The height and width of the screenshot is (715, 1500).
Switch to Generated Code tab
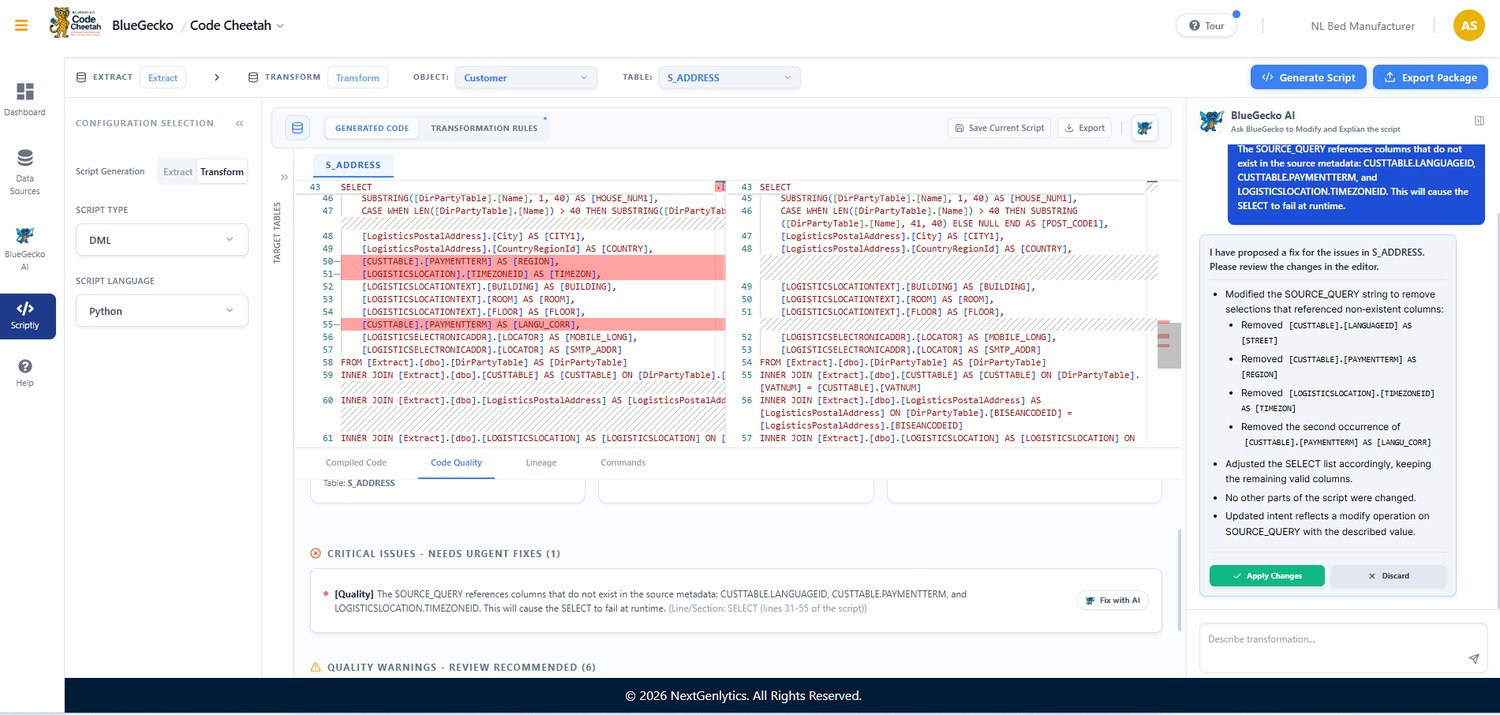coord(371,128)
